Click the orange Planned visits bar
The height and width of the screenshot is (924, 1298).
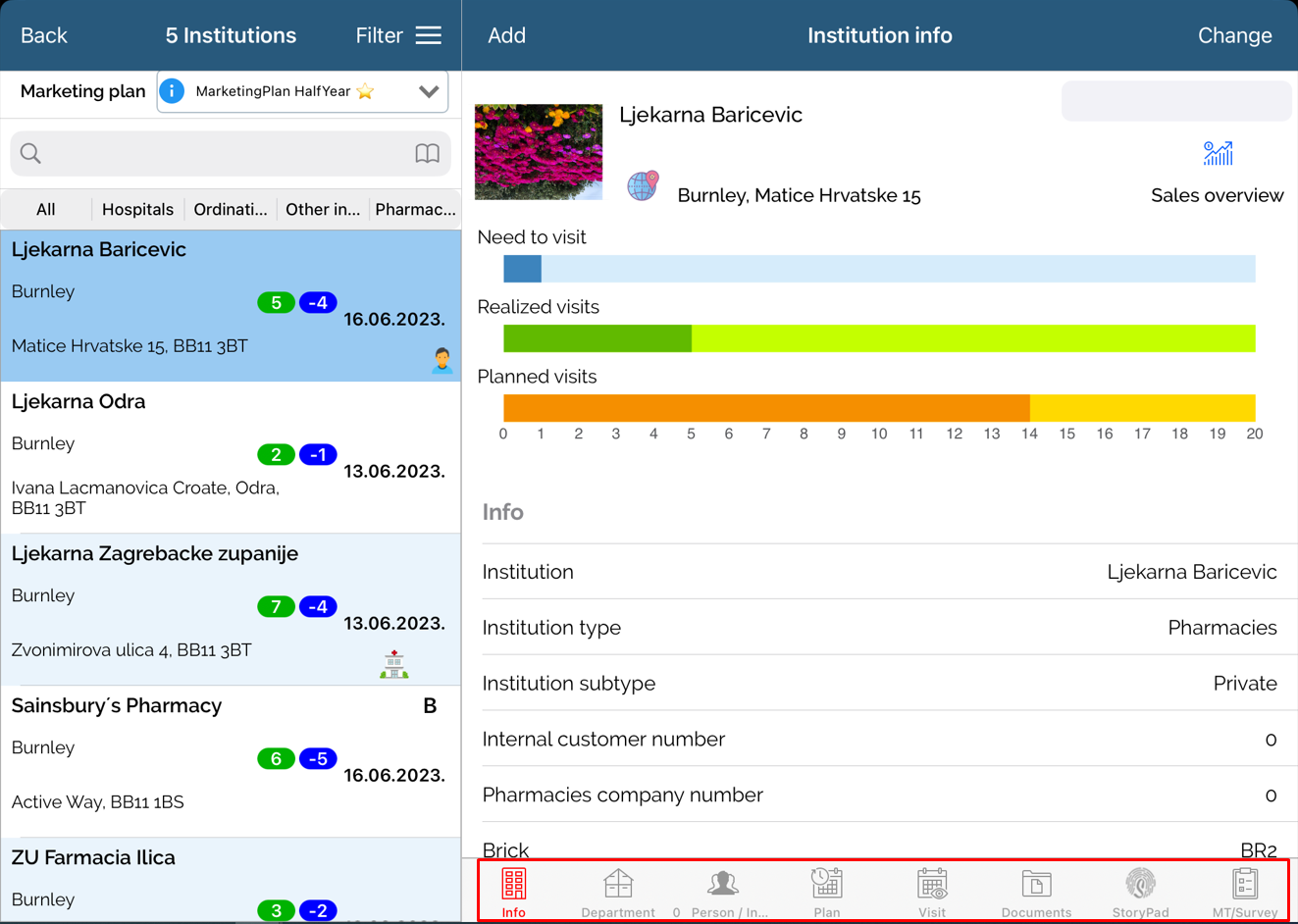pos(765,407)
